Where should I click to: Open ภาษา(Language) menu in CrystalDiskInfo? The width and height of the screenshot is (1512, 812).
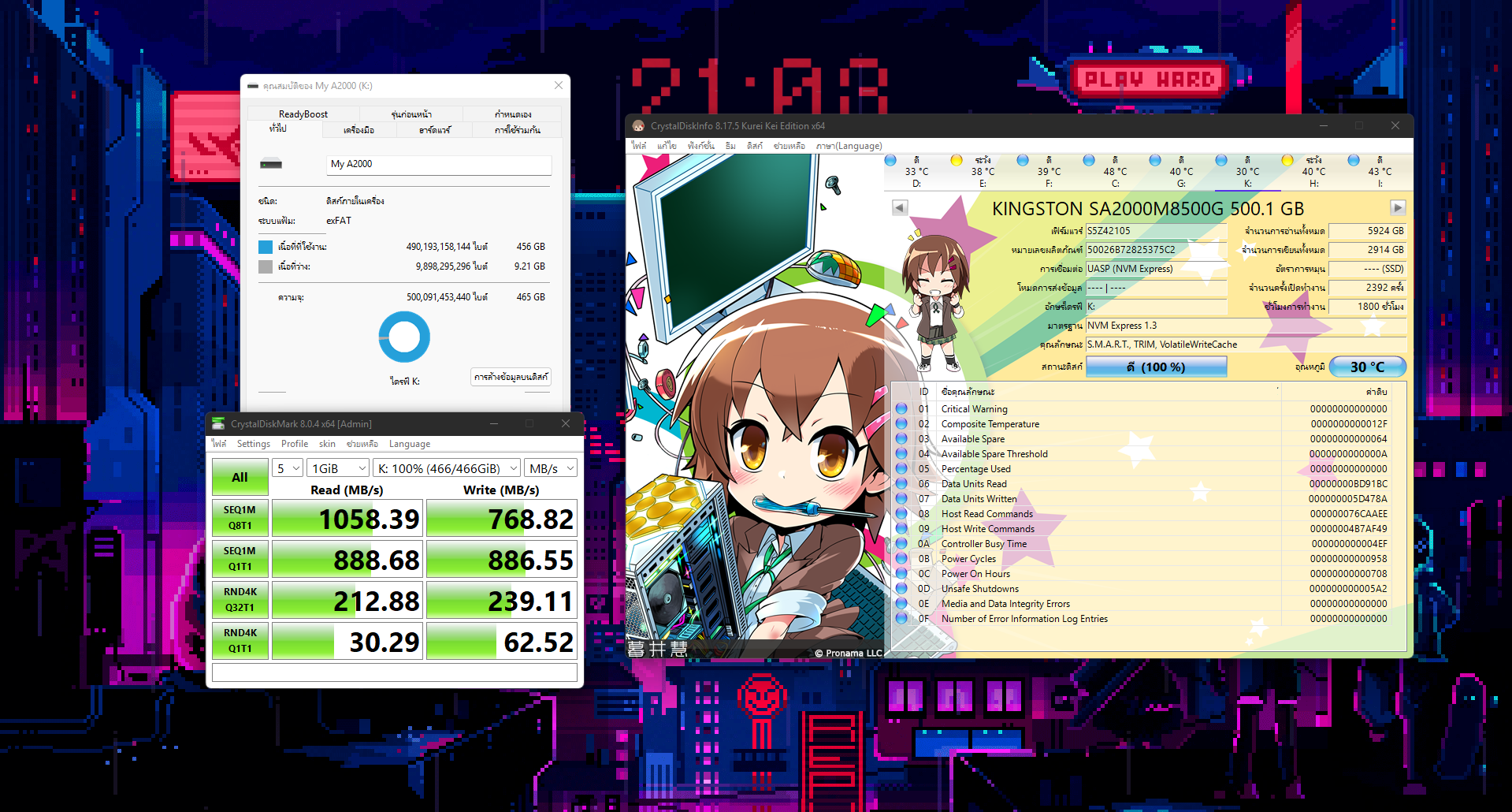coord(849,146)
